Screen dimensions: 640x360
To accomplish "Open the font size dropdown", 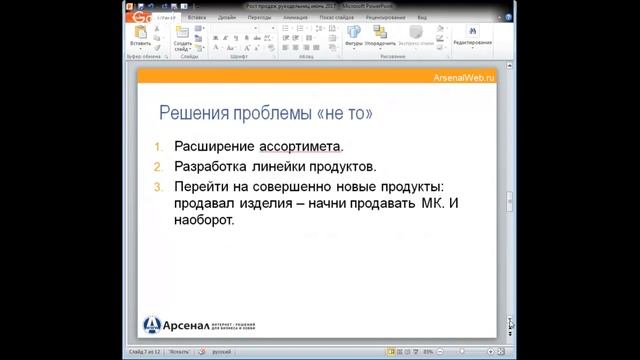I will [x=273, y=28].
